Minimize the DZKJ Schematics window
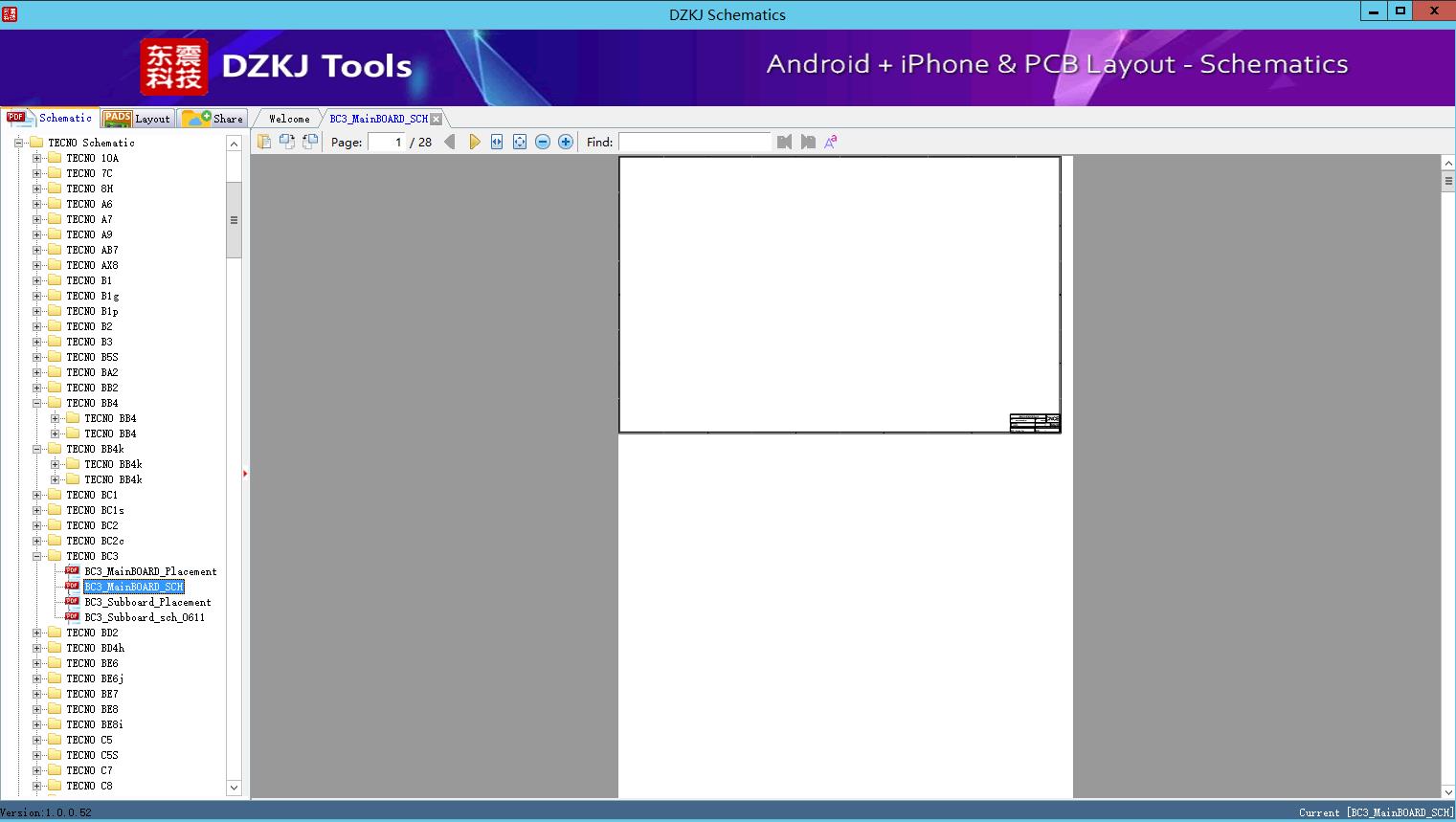Screen dimensions: 1456x822 point(1374,11)
